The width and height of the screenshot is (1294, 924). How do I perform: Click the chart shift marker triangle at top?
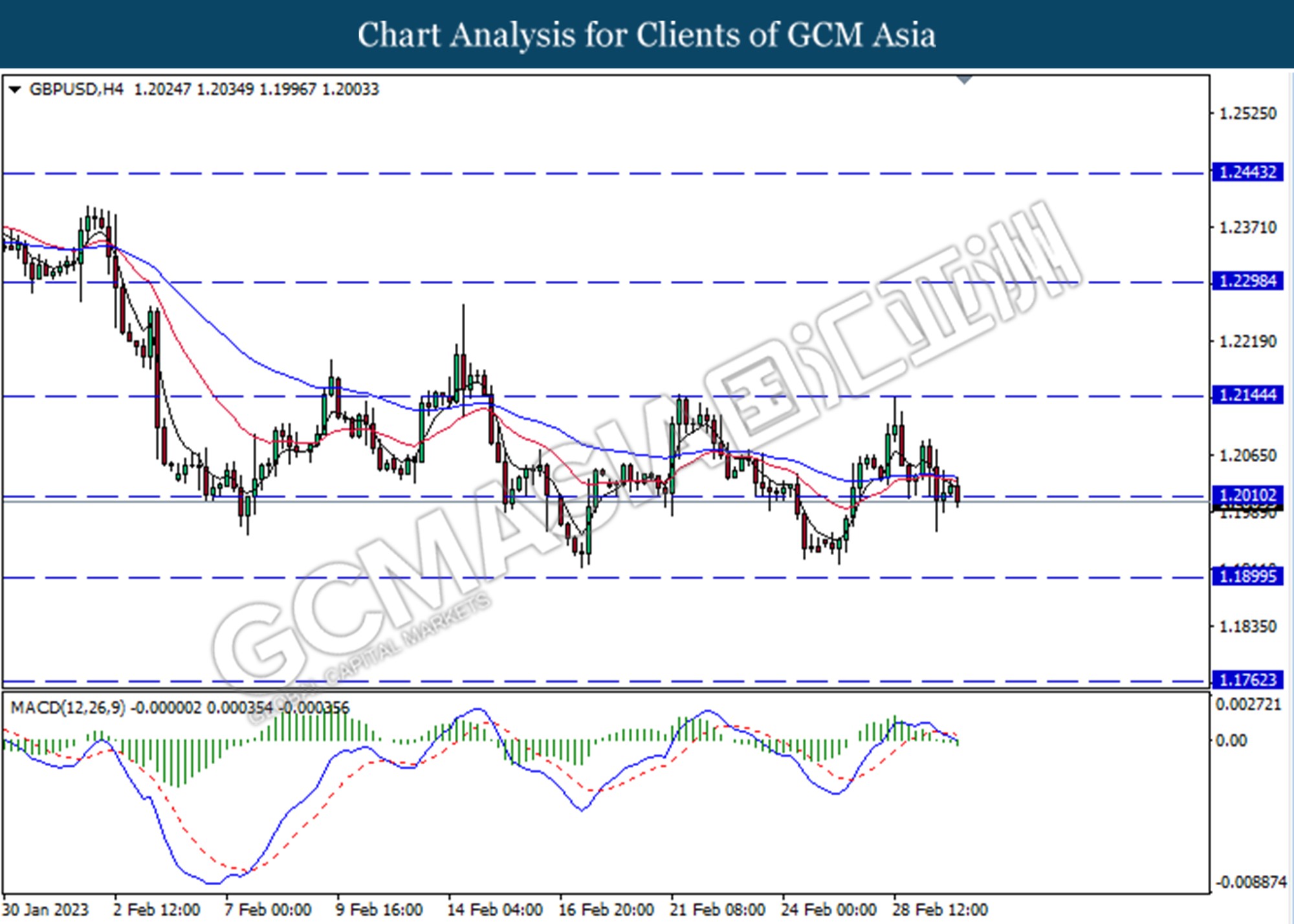click(x=965, y=80)
